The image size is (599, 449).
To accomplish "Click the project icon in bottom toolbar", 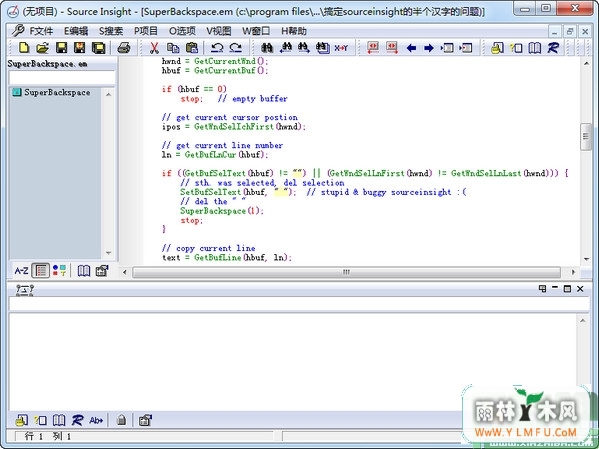I will 21,420.
